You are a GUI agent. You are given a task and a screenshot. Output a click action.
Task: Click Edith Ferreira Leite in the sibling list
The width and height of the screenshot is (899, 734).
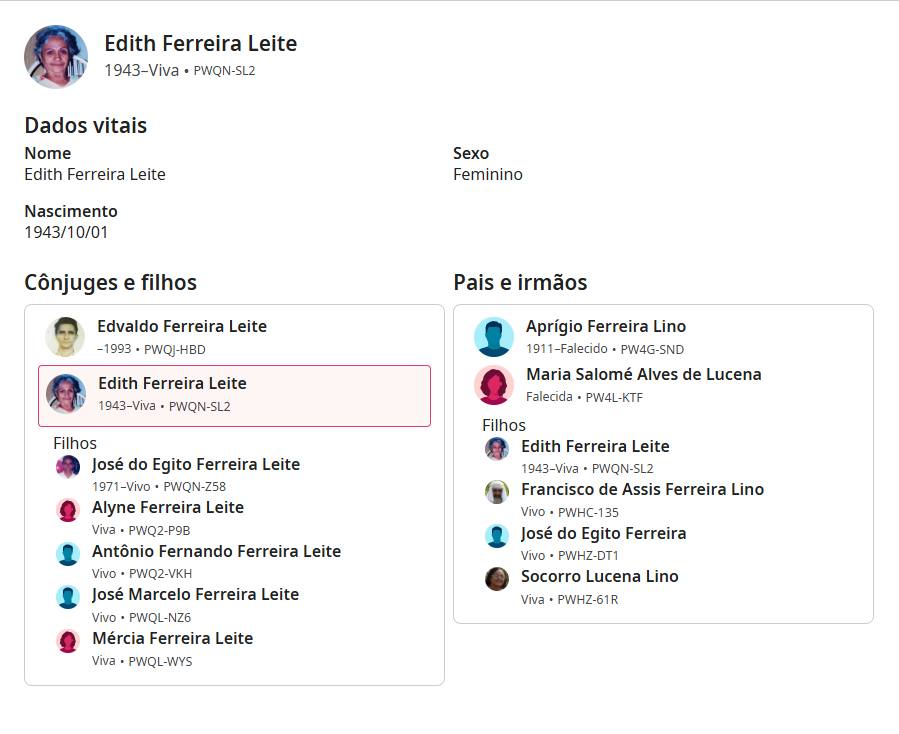(595, 446)
